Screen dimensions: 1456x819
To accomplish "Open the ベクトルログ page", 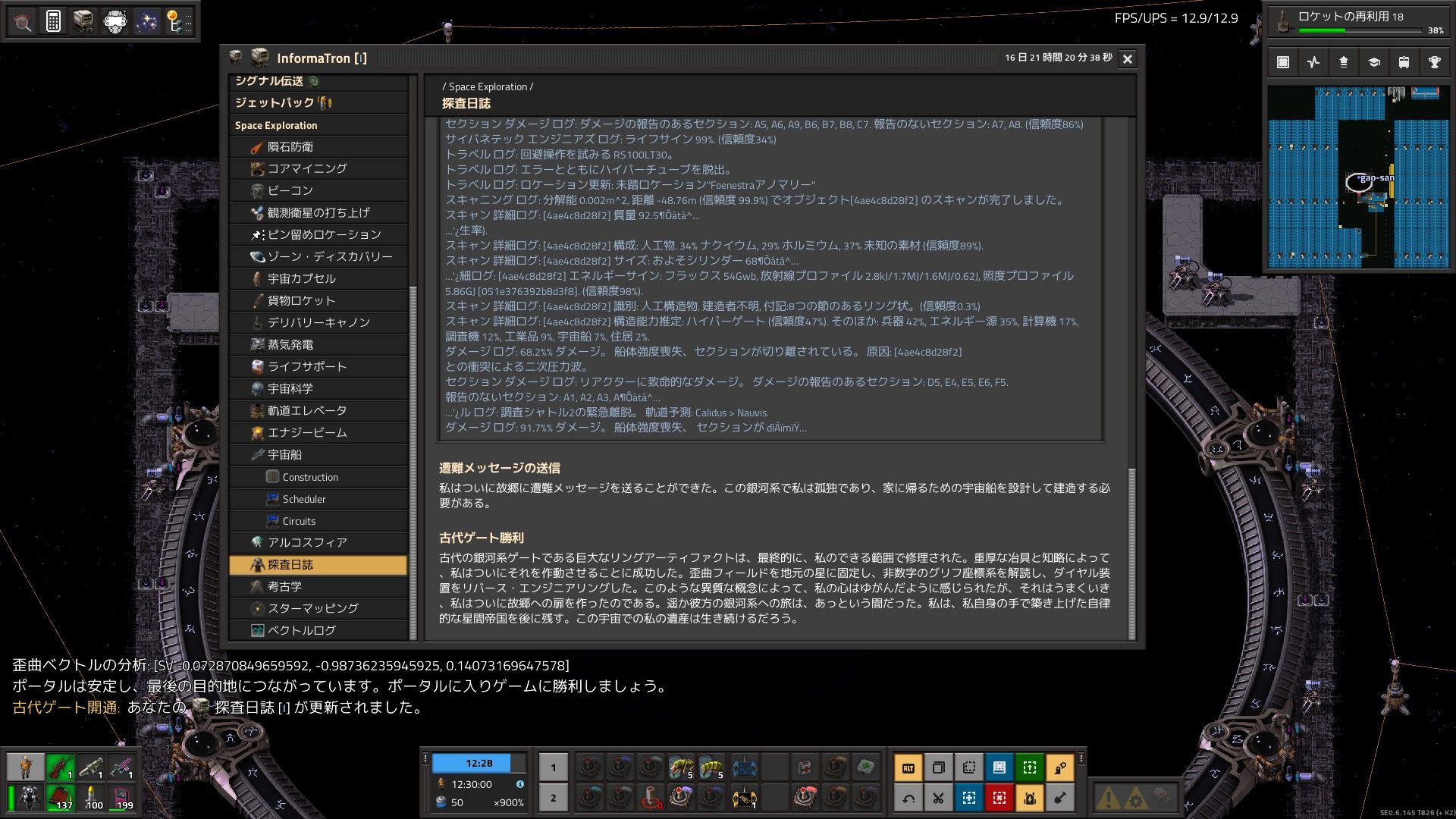I will (x=318, y=631).
